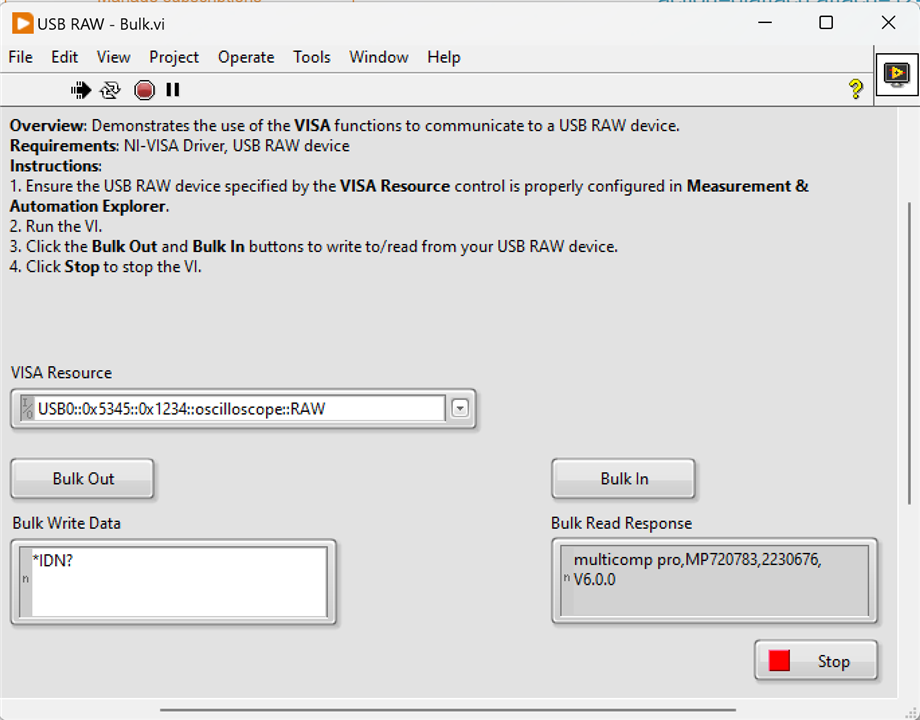This screenshot has width=920, height=720.
Task: Close the USB RAW - Bulk.vi window
Action: [x=888, y=23]
